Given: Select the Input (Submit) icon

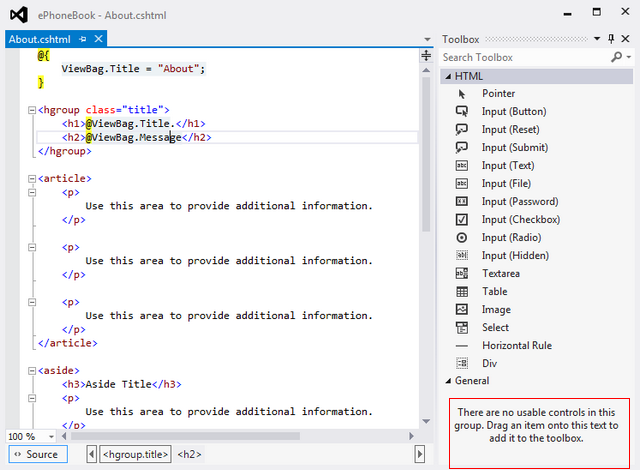Looking at the screenshot, I should click(462, 147).
